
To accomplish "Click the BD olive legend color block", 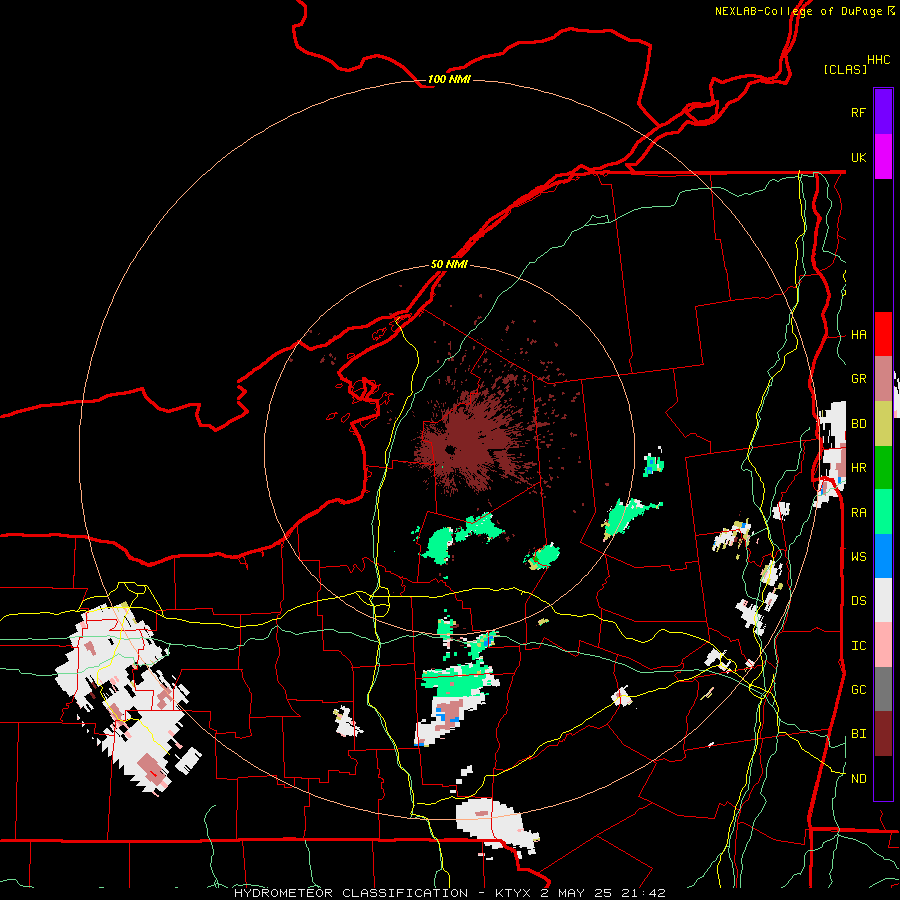I will [x=883, y=424].
